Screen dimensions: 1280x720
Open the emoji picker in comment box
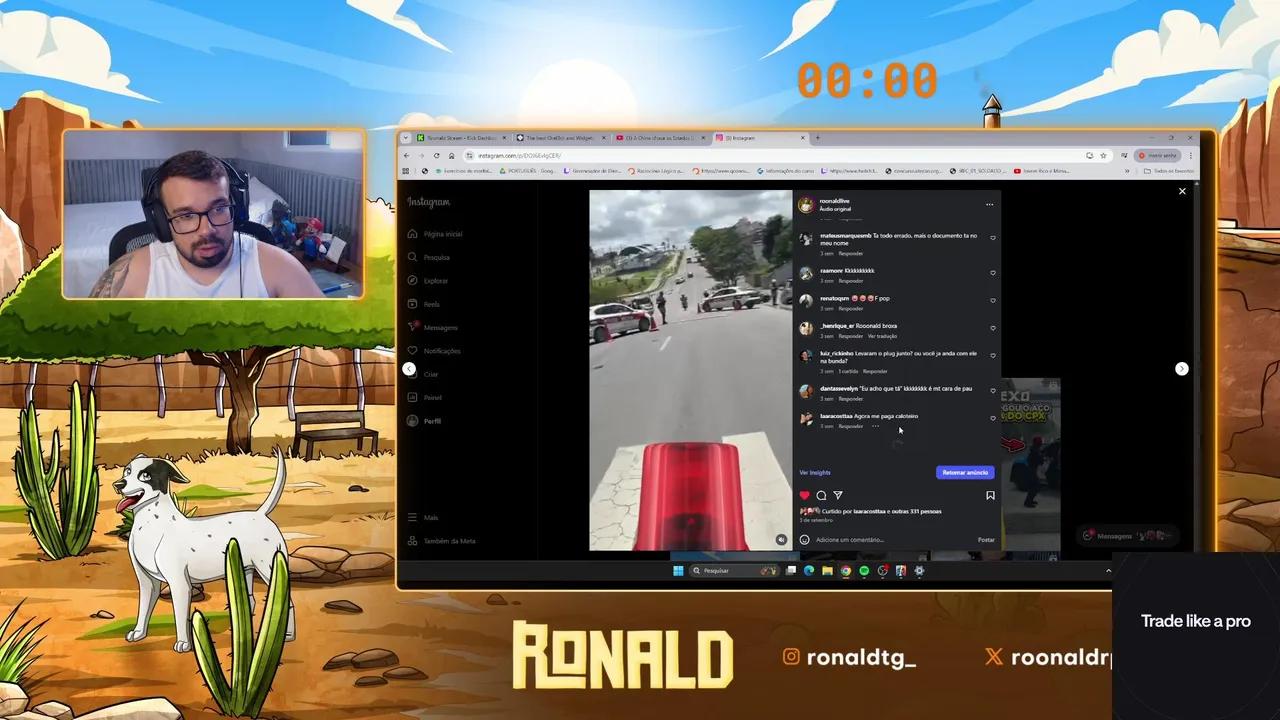pyautogui.click(x=804, y=540)
